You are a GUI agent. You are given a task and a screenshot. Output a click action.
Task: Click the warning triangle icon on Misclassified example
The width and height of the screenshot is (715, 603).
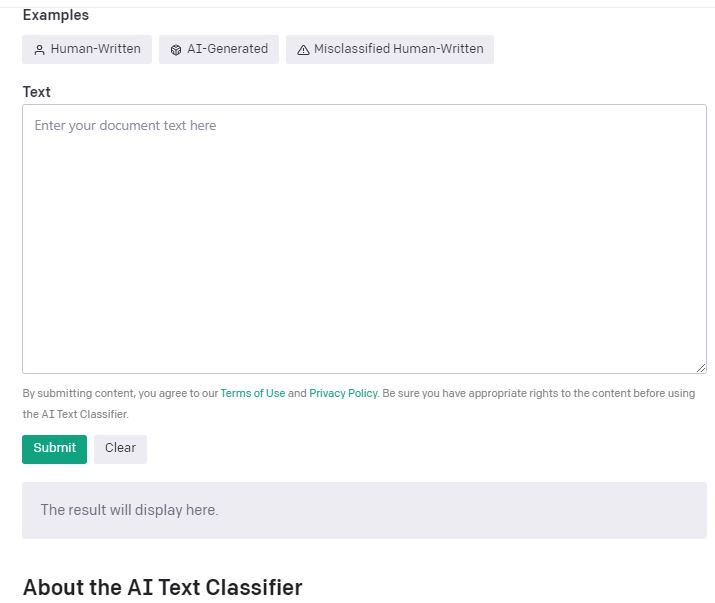303,50
